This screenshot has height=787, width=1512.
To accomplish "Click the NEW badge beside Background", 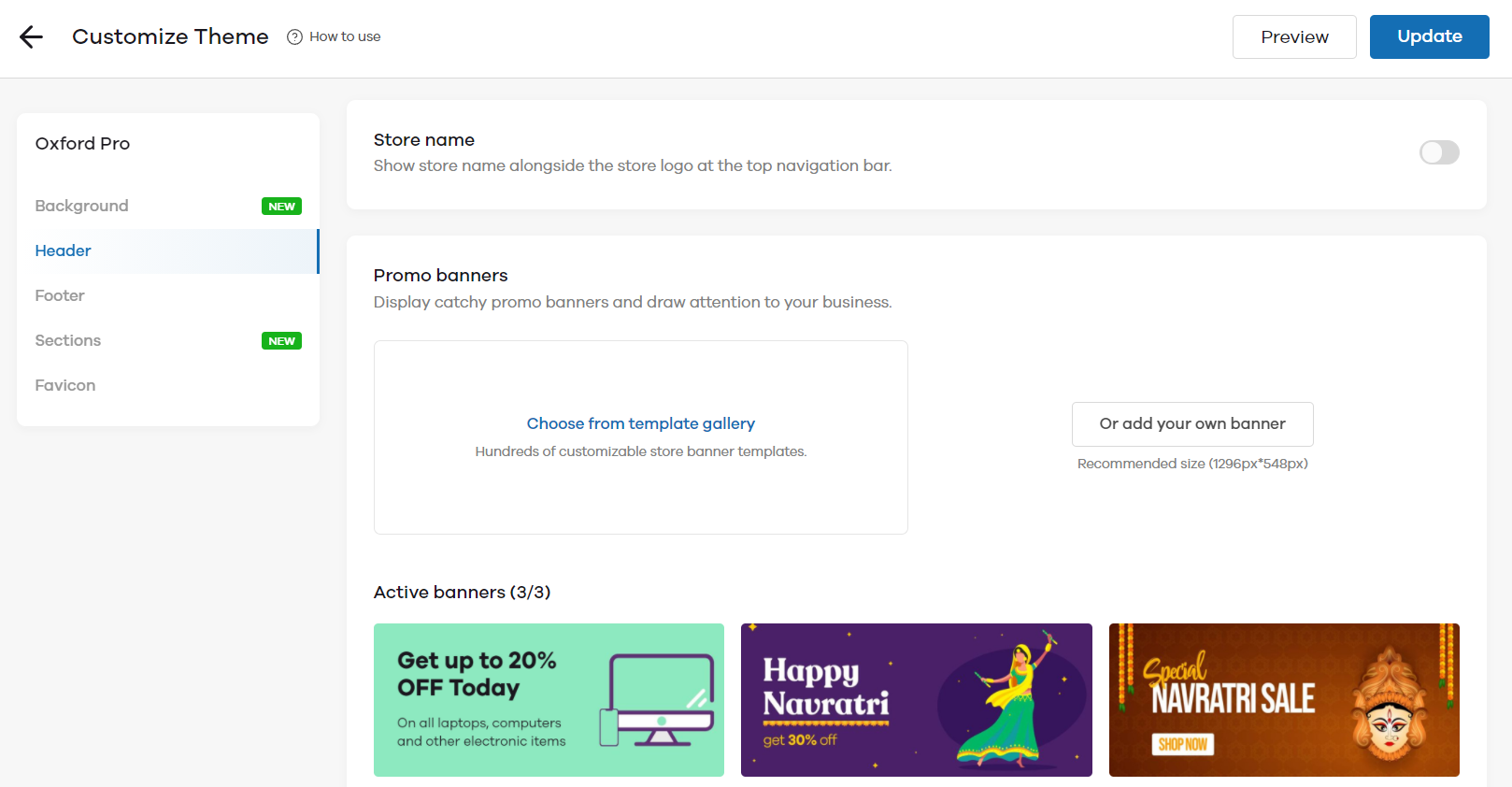I will tap(281, 207).
